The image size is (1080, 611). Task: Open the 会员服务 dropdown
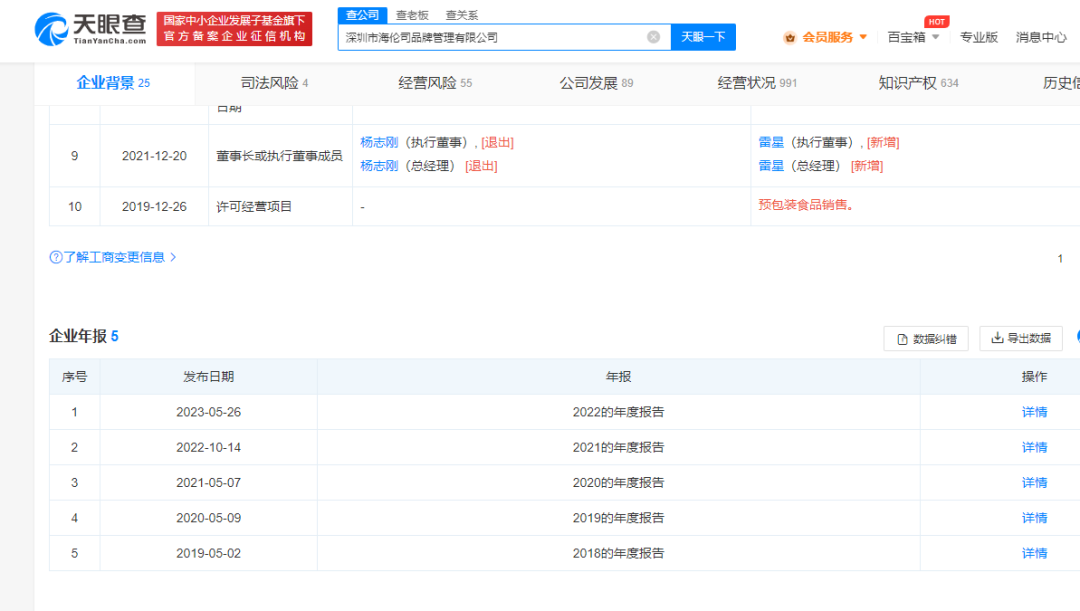tap(834, 37)
